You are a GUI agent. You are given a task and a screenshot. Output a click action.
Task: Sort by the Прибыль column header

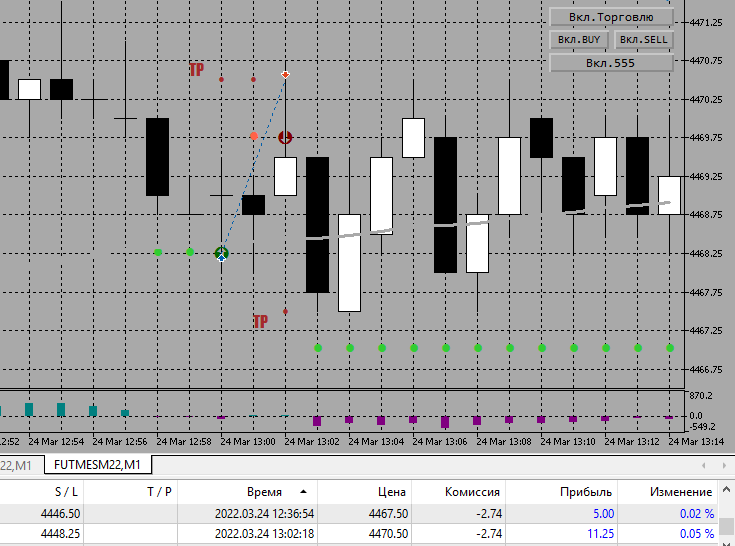[562, 492]
